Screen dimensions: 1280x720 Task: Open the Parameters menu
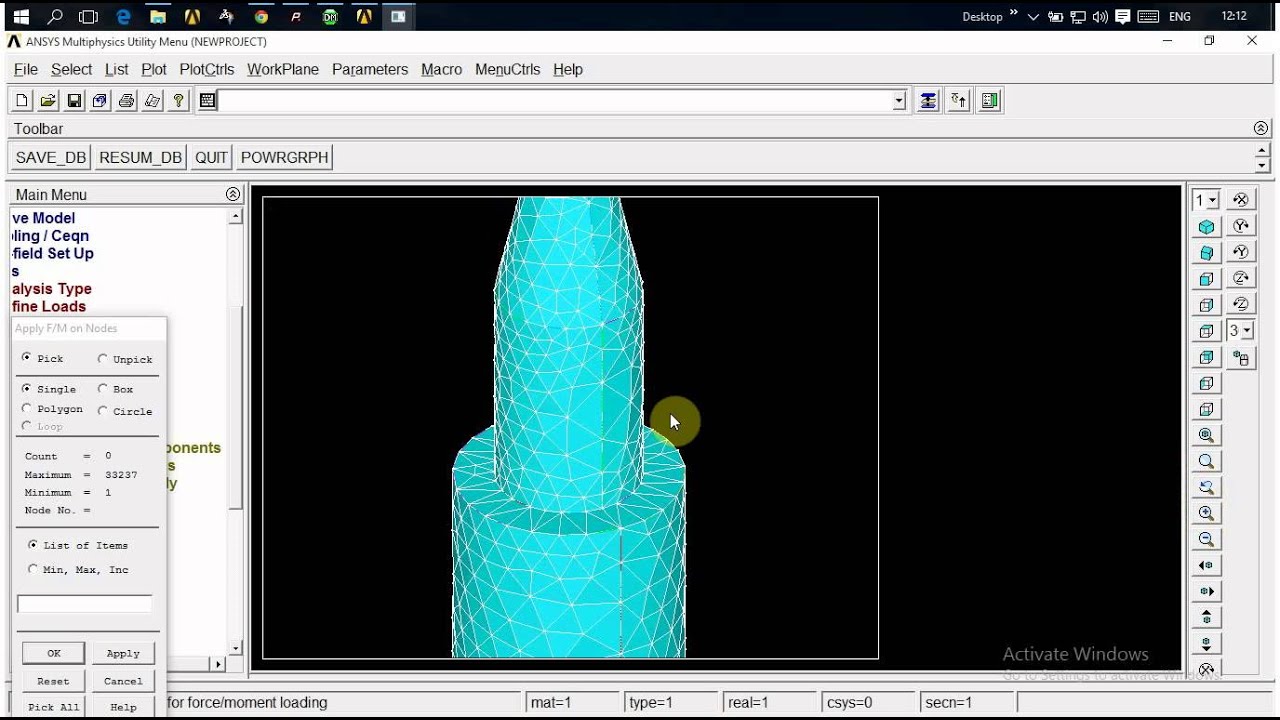[x=370, y=69]
